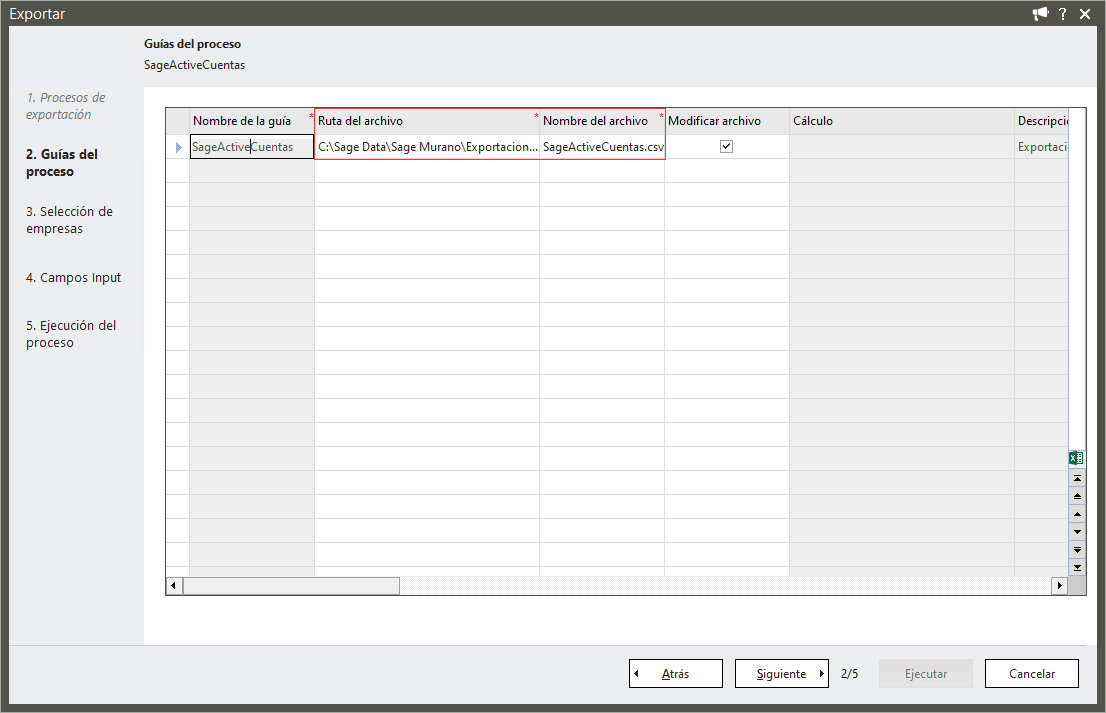Open the megaphone announcements icon in title bar
Image resolution: width=1106 pixels, height=713 pixels.
[1040, 13]
